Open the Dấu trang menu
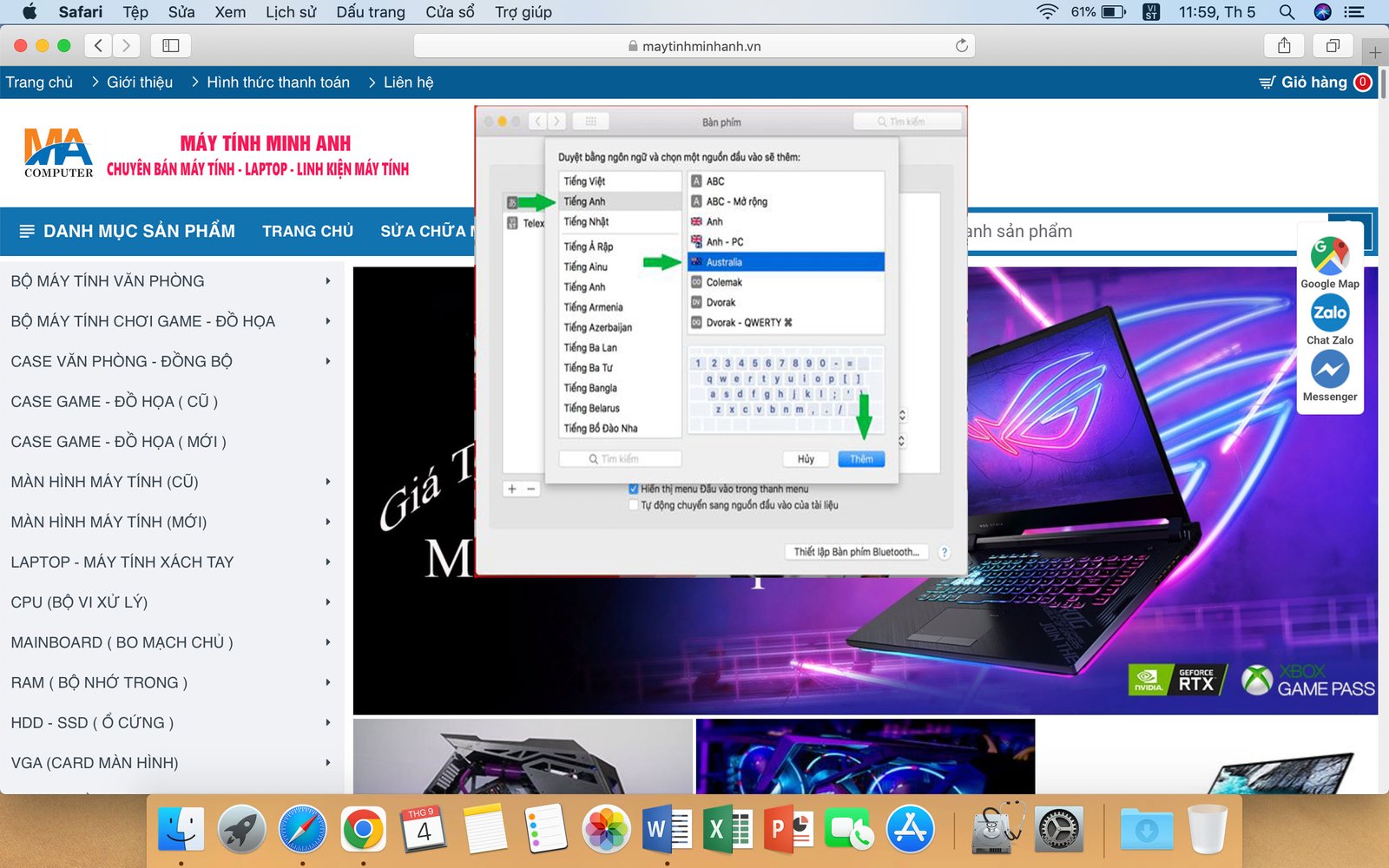The width and height of the screenshot is (1389, 868). (371, 12)
